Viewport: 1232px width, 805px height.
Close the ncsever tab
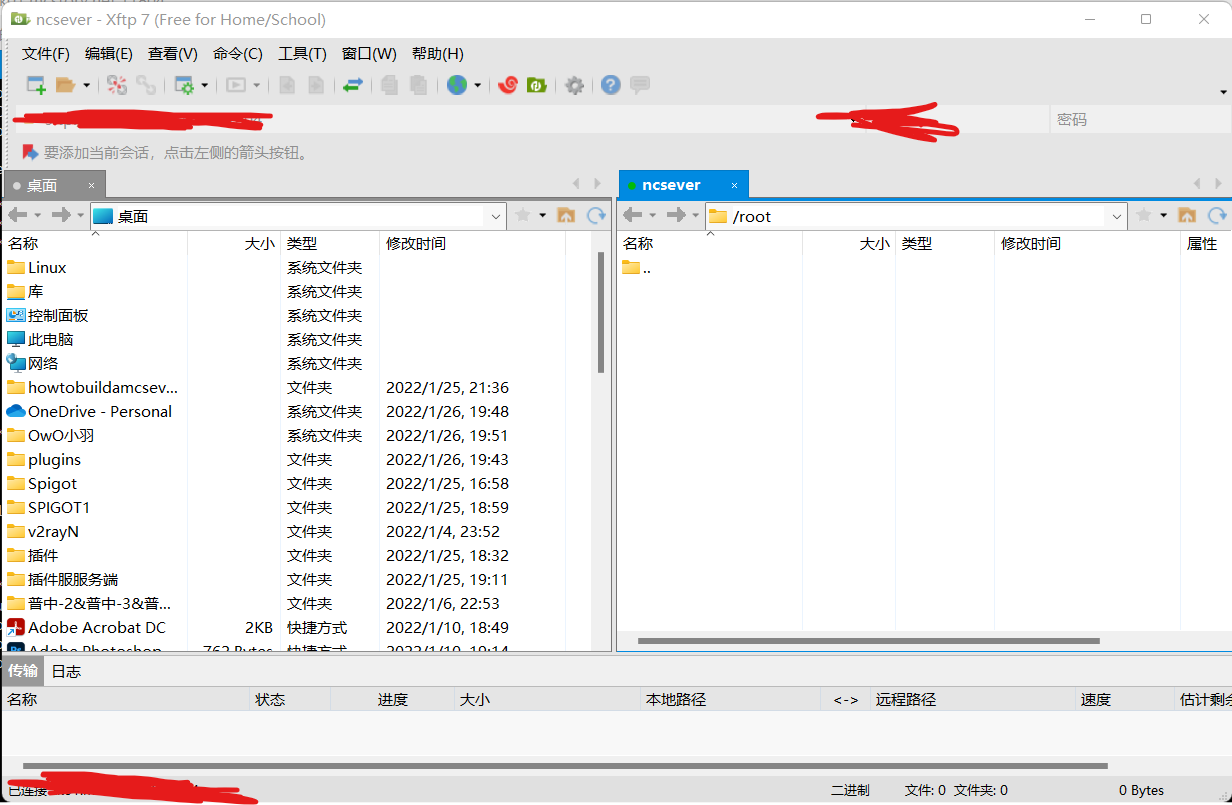[x=734, y=185]
